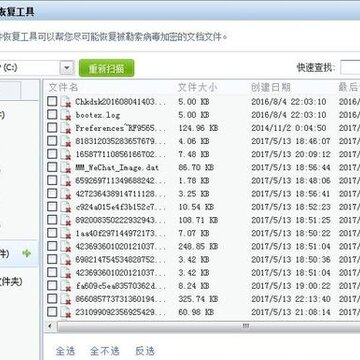360x360 pixels.
Task: Click the file icon beside 866085773731360194
Action: [x=66, y=299]
